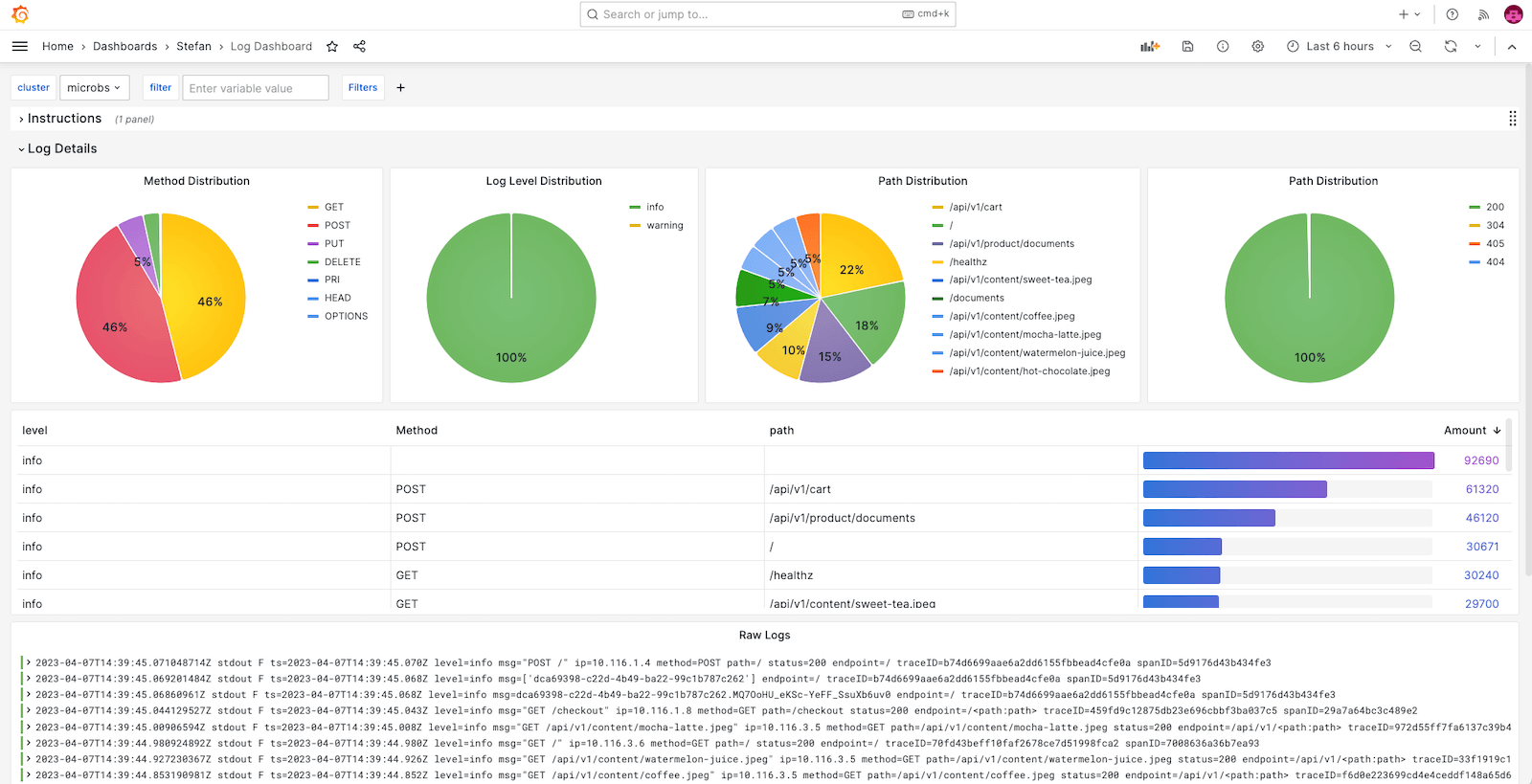Click the share dashboard icon

[359, 46]
